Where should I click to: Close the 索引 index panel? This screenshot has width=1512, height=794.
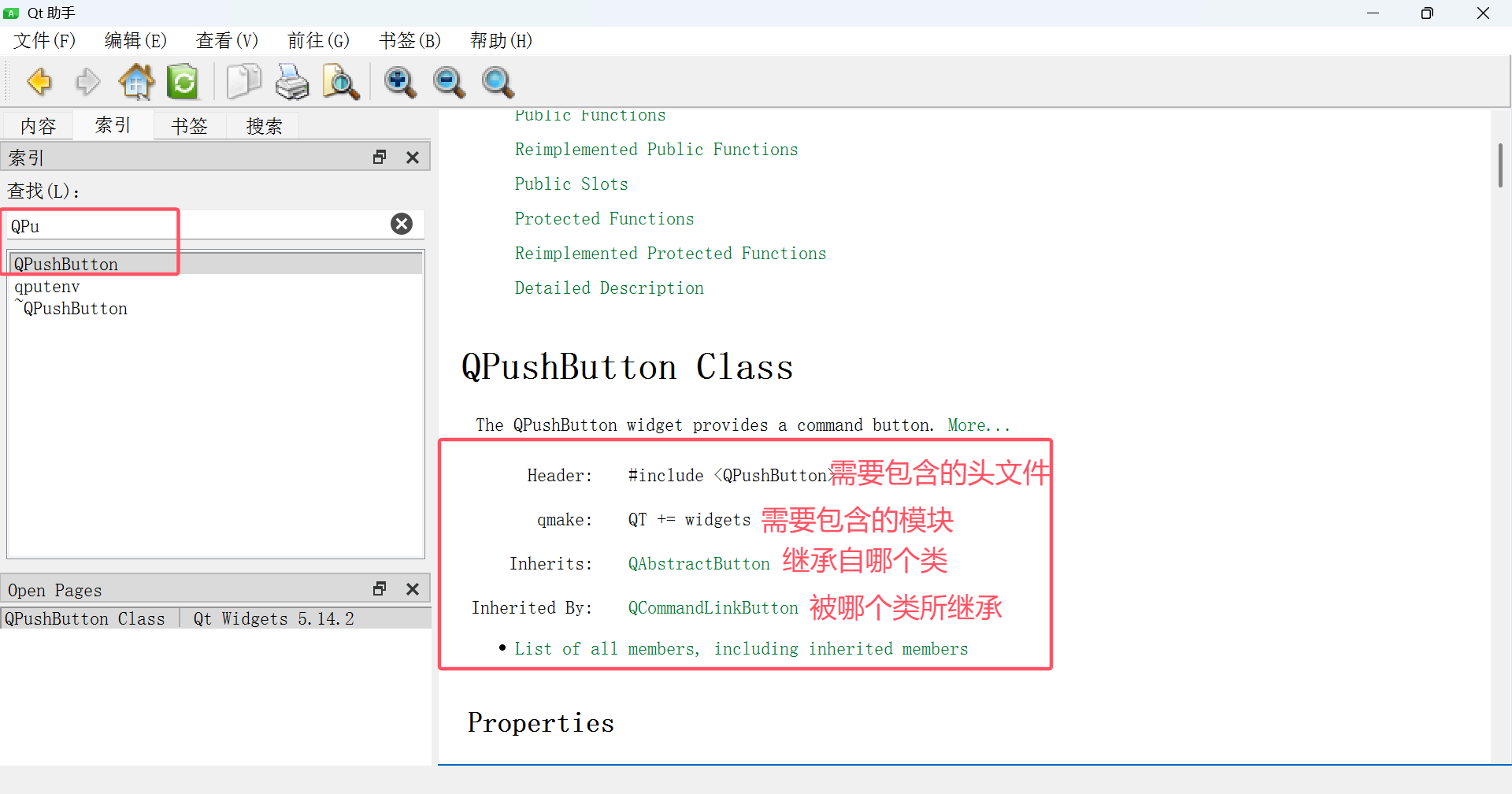413,158
